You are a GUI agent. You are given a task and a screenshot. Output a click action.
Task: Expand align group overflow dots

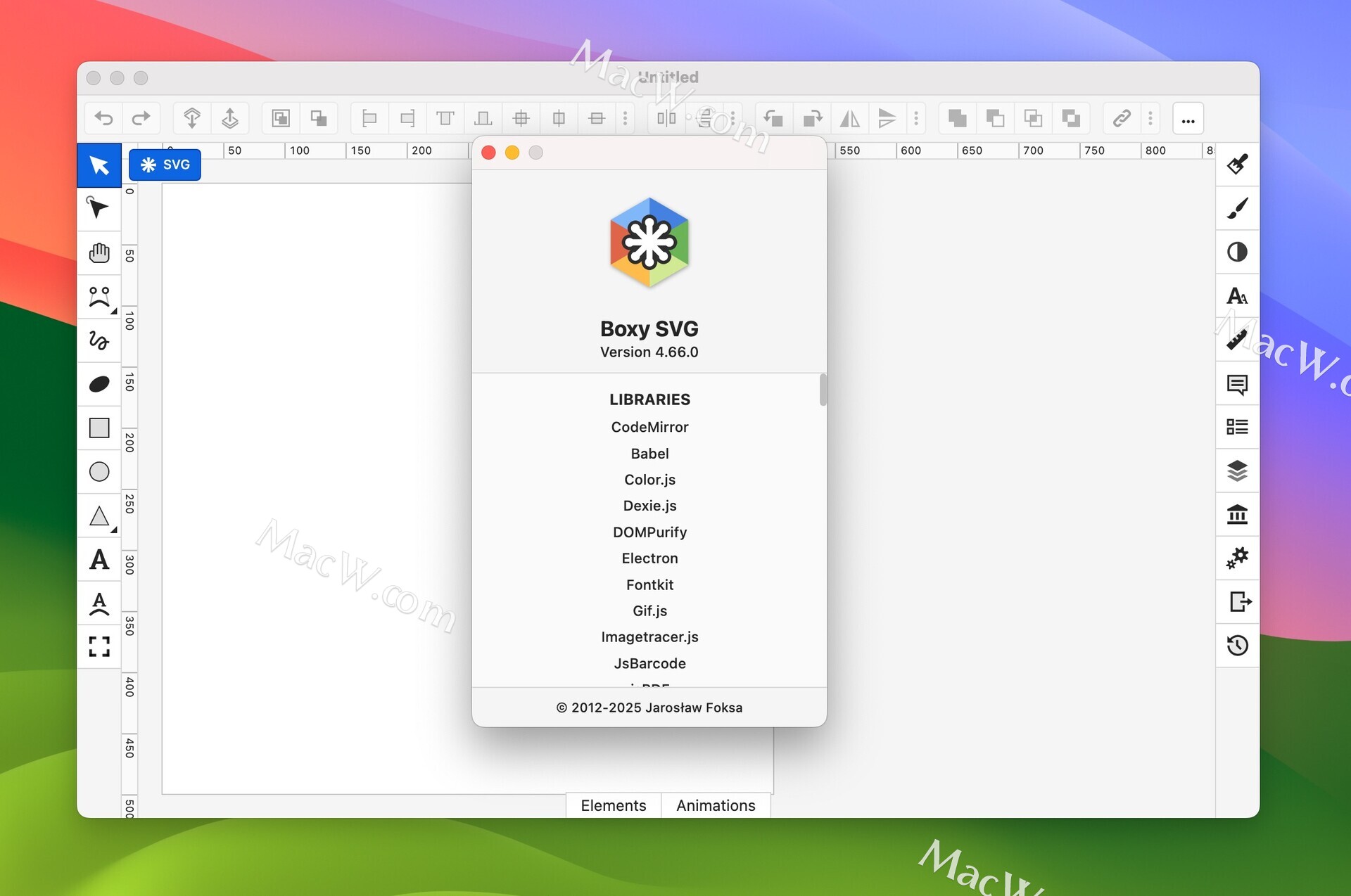coord(626,118)
